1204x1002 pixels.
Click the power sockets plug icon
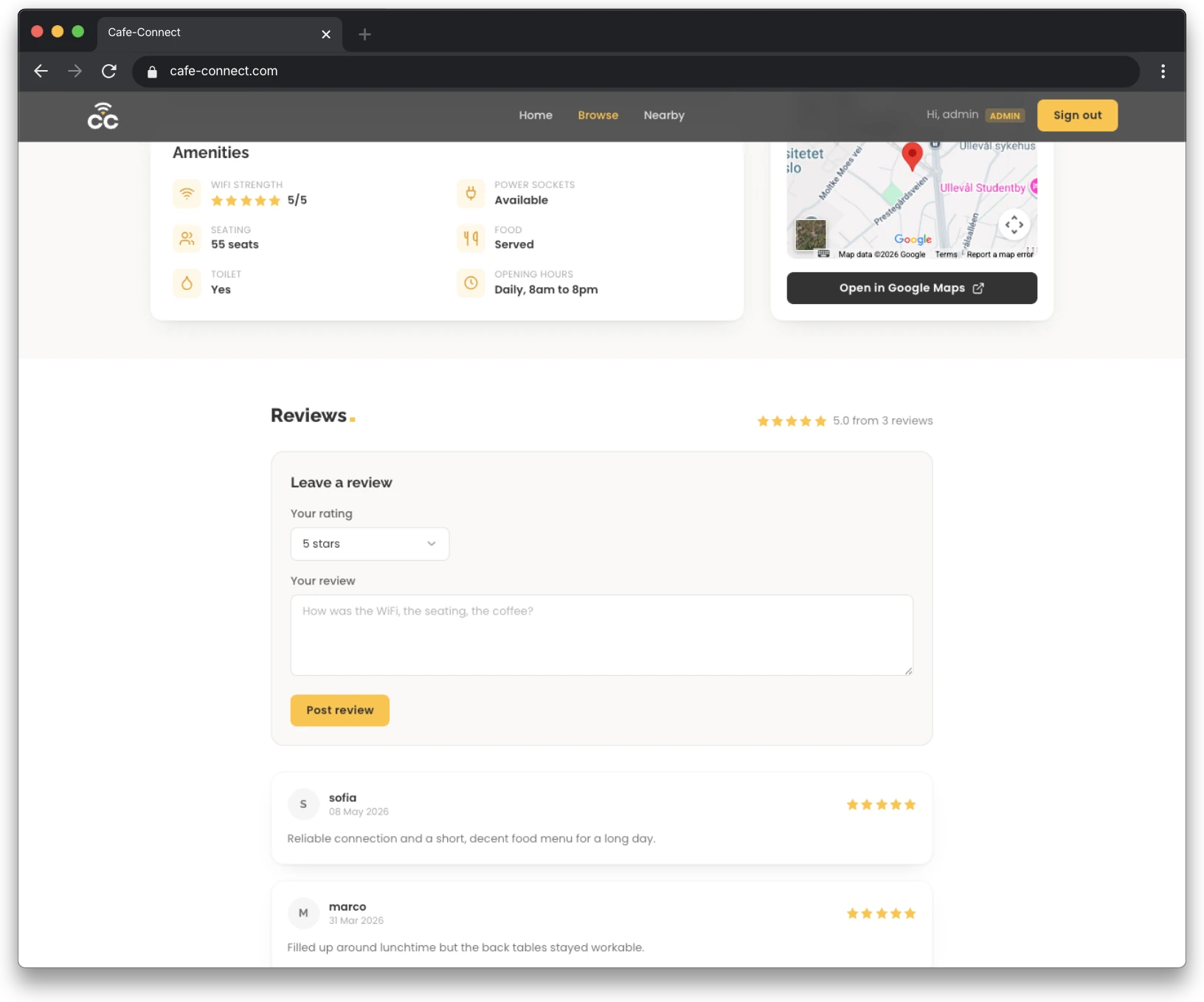[x=471, y=193]
